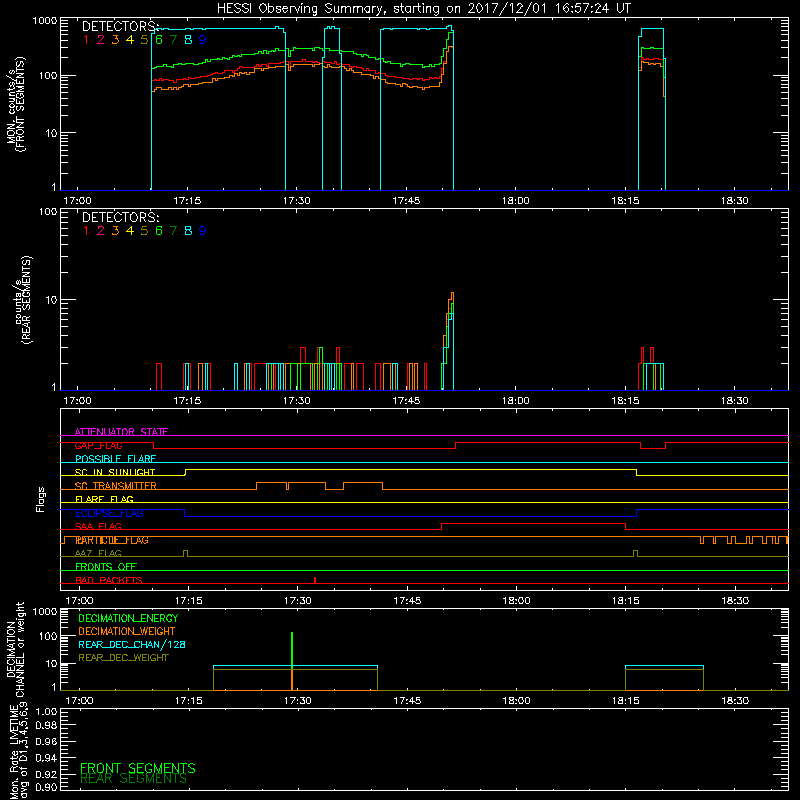
Task: Click the DECIMATION_WEIGHT legend entry
Action: [x=127, y=631]
